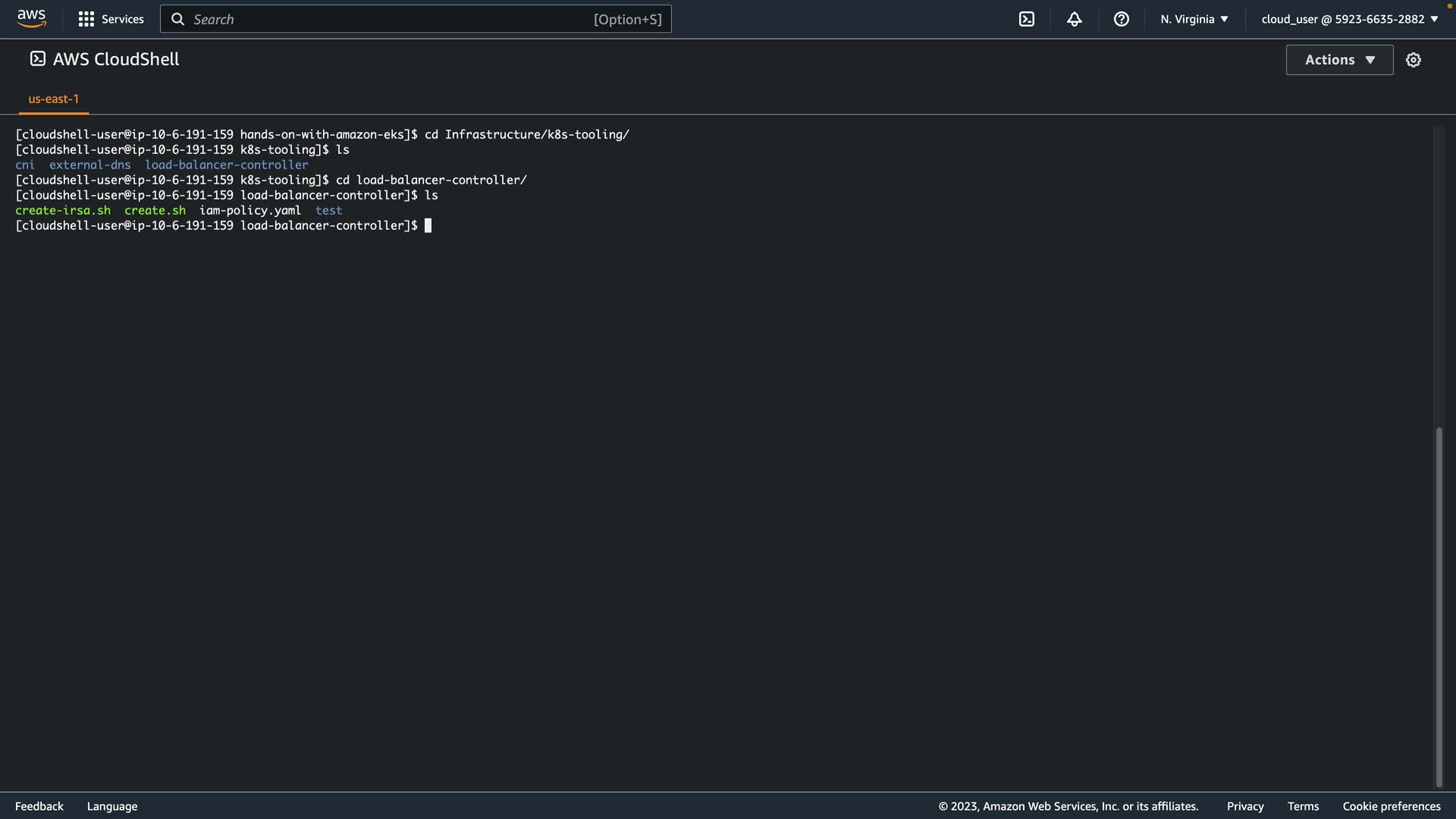
Task: Click the CloudShell terminal icon in navbar
Action: [1026, 19]
